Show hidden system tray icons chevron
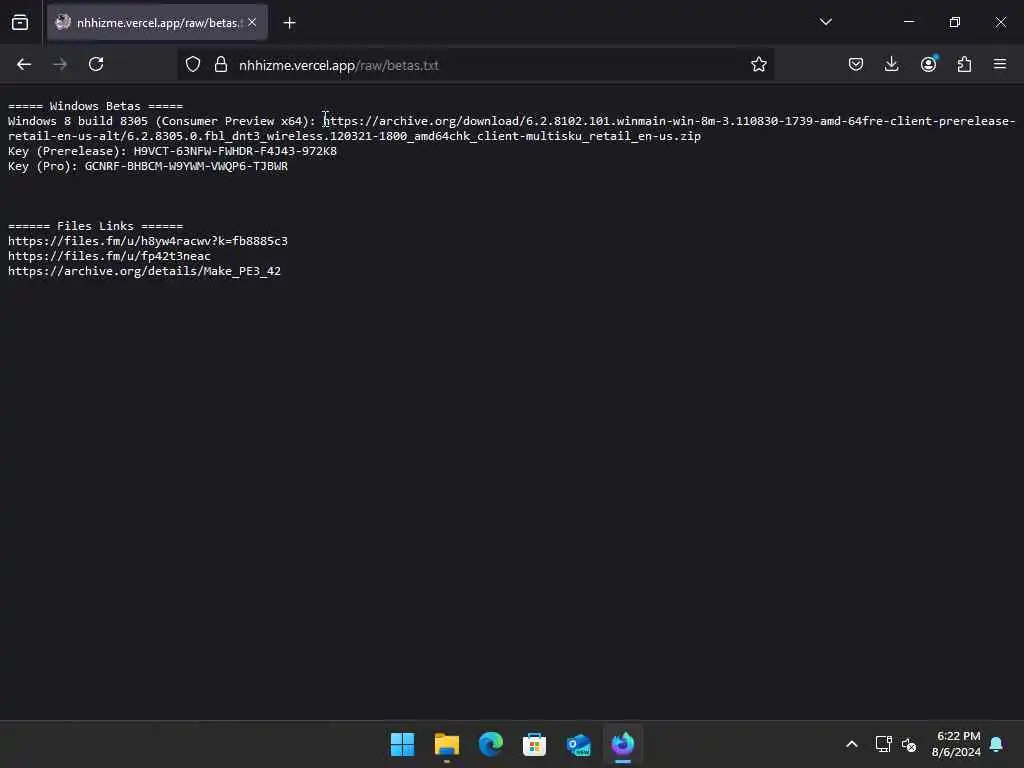The image size is (1024, 768). click(x=852, y=744)
